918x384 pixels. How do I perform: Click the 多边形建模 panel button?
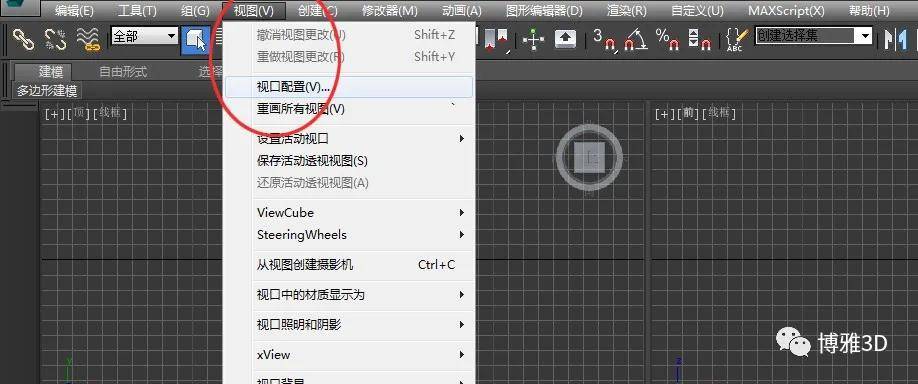(x=47, y=91)
